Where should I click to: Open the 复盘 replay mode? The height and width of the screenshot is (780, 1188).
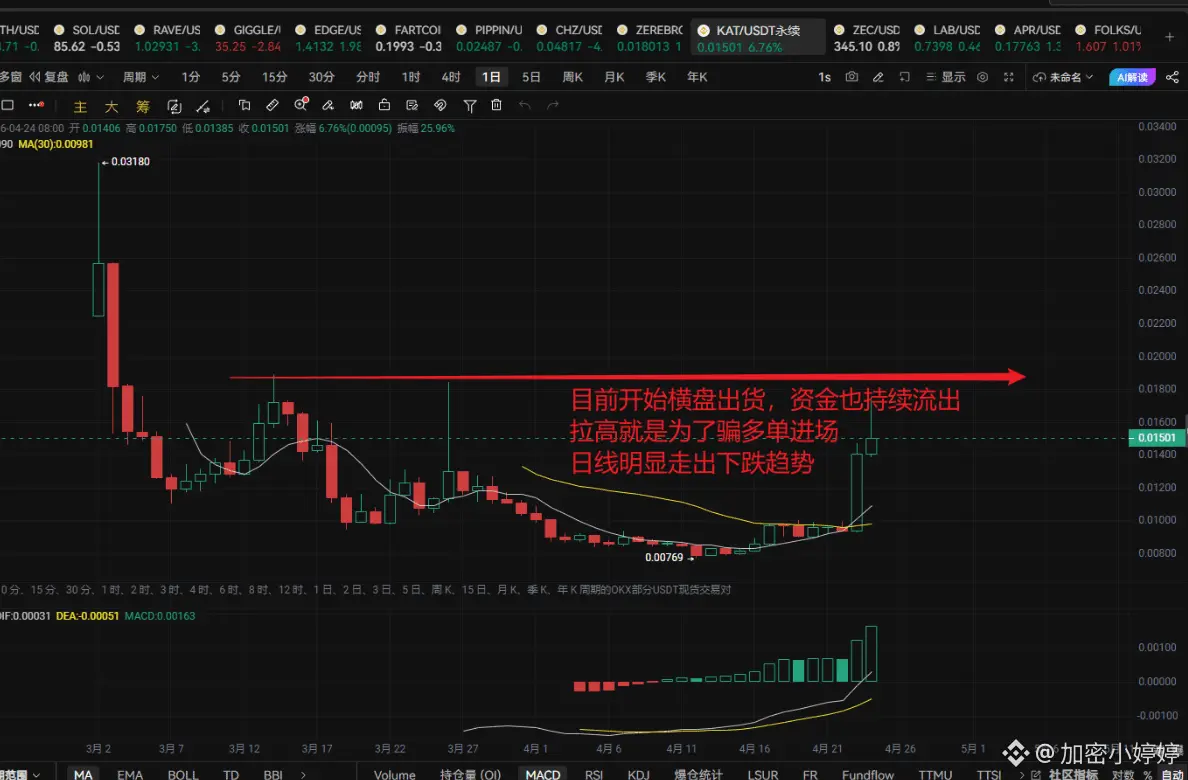pyautogui.click(x=48, y=77)
